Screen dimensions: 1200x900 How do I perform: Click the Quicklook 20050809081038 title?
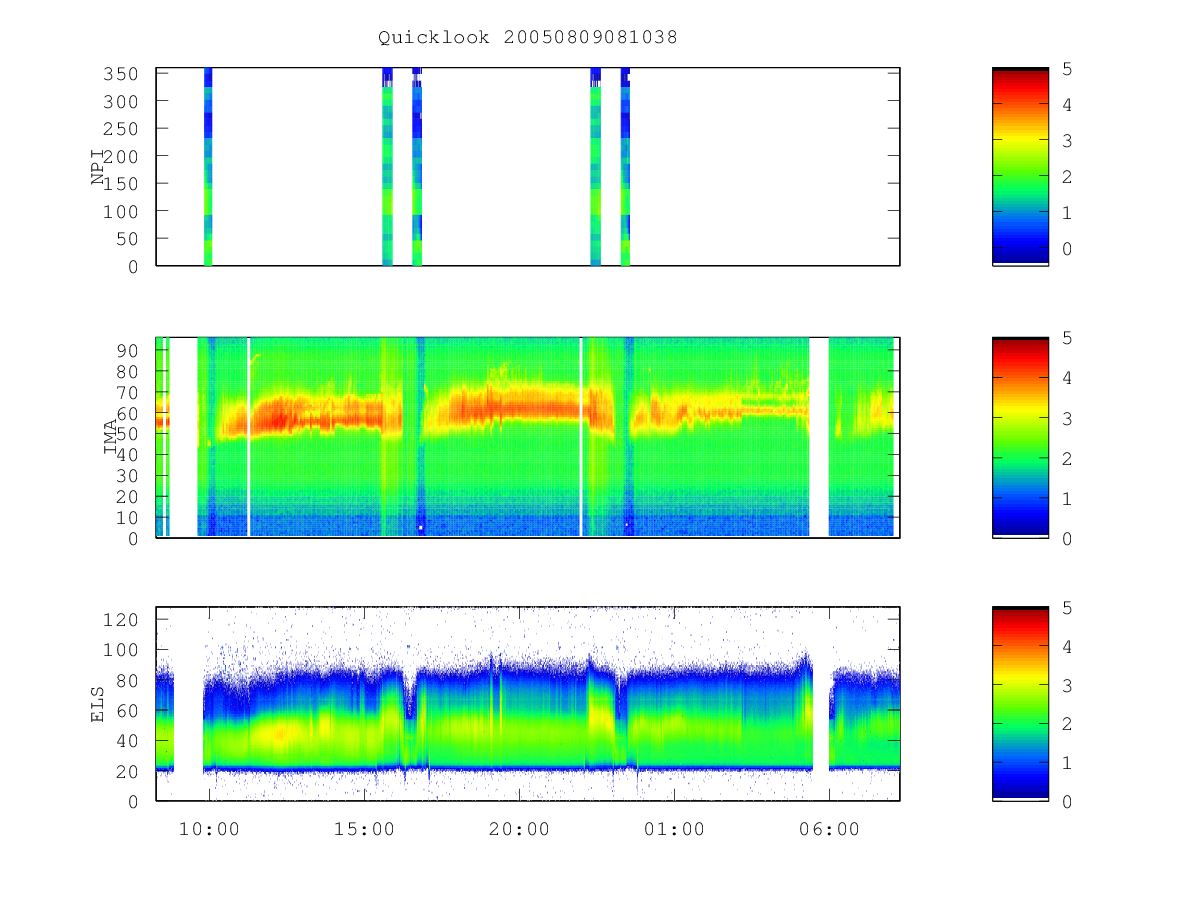528,38
